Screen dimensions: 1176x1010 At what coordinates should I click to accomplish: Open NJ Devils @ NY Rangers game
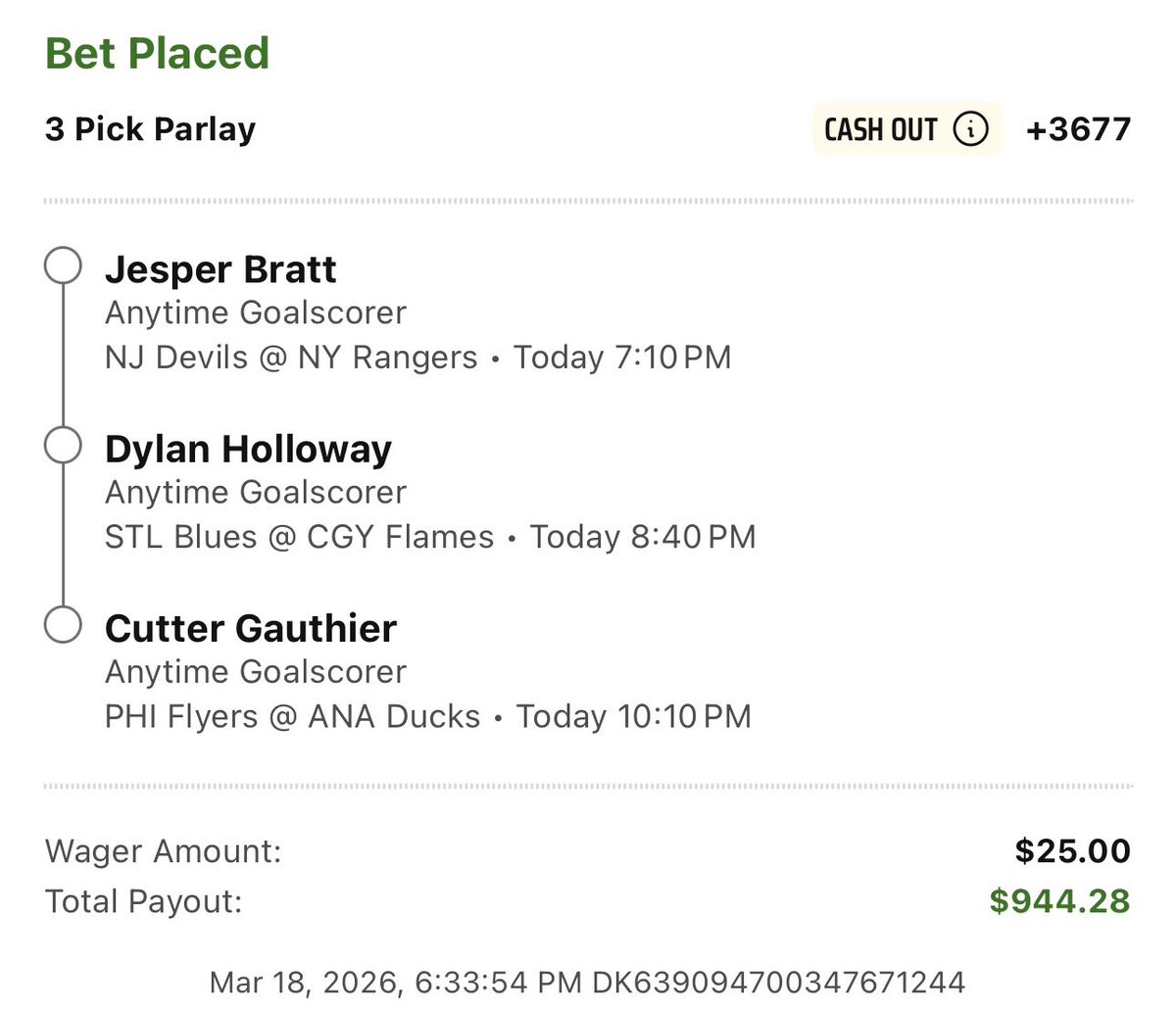291,358
